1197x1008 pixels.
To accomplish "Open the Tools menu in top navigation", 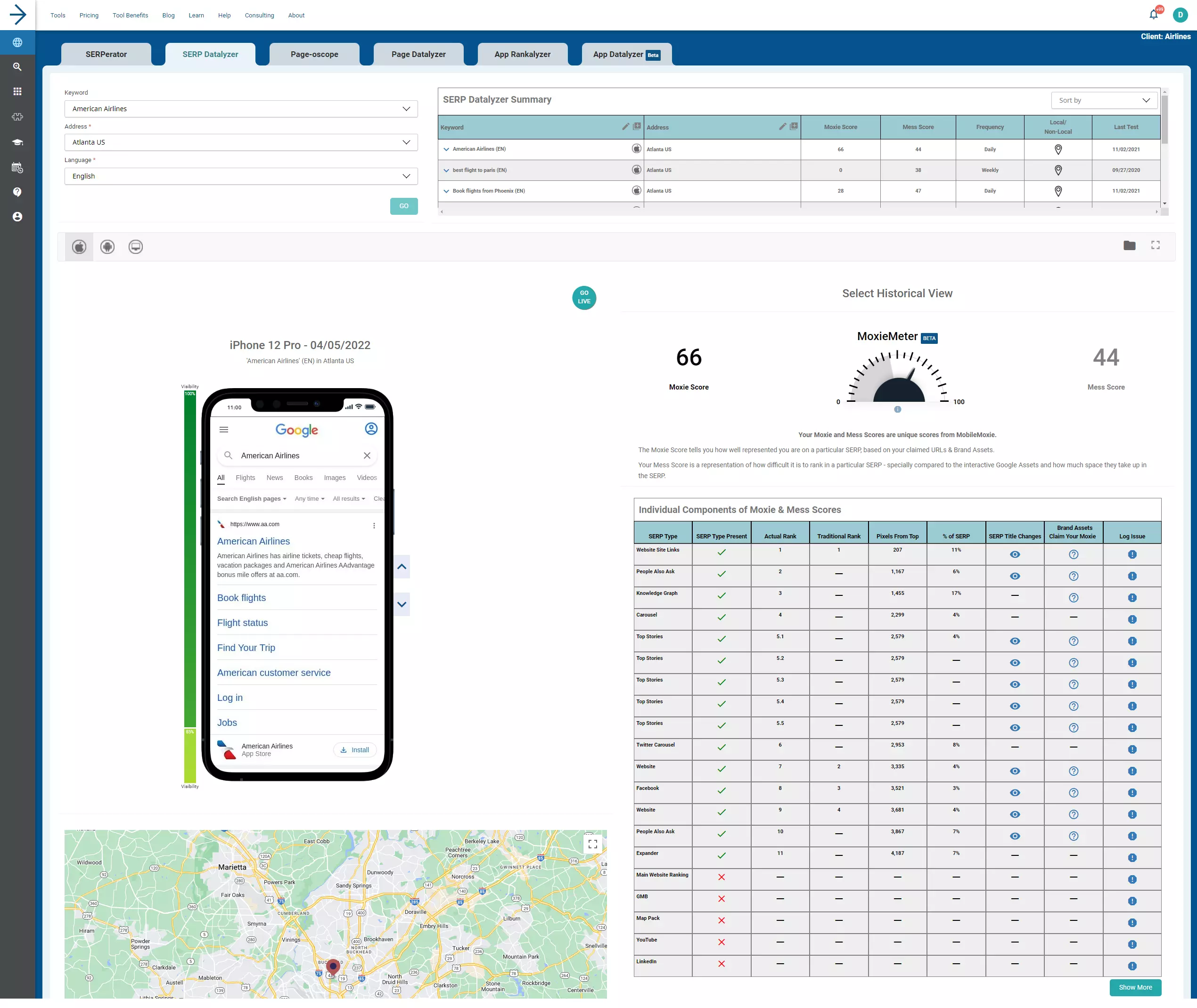I will [58, 16].
